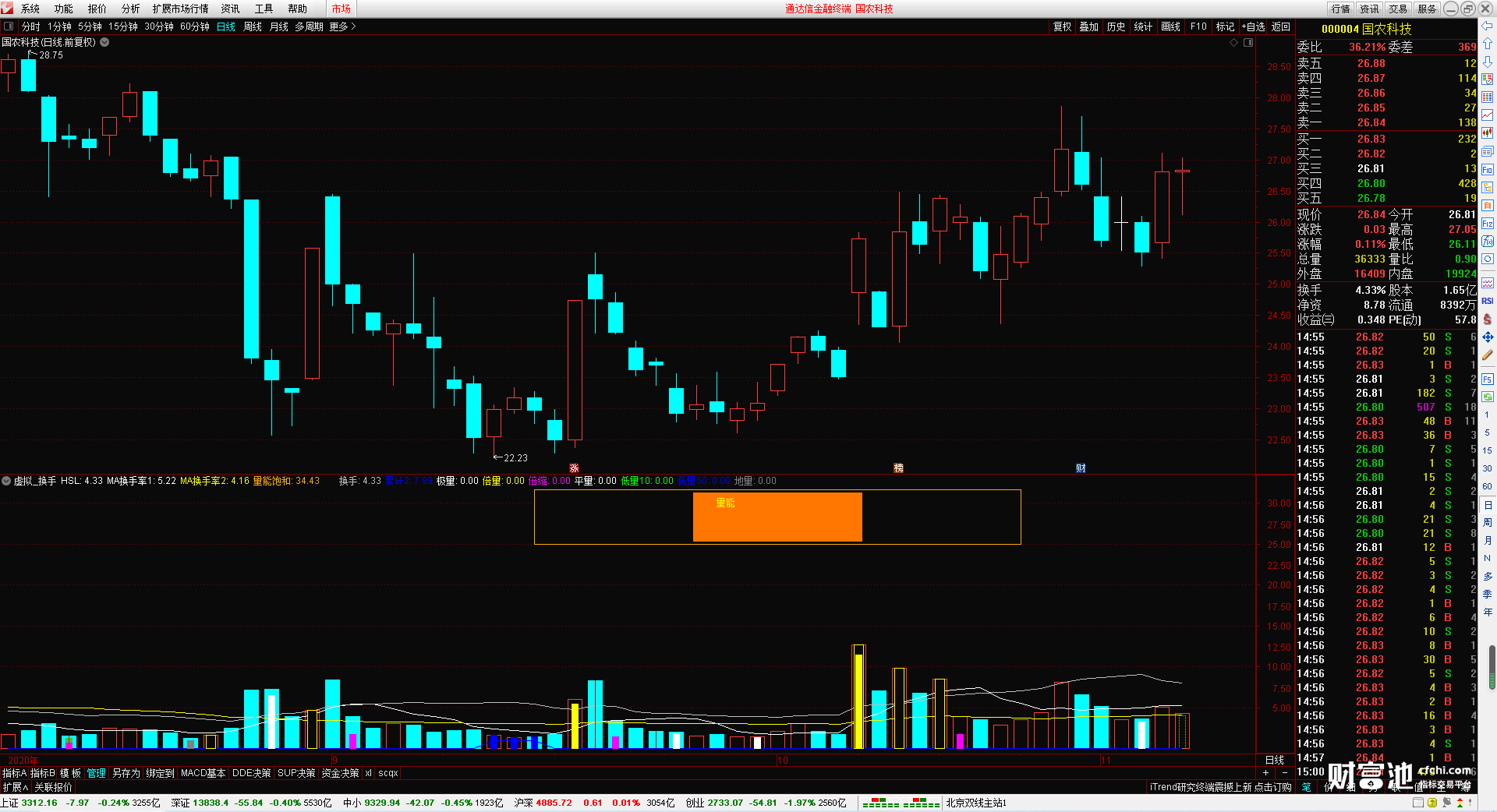
Task: Click the 另存为 button in indicator bar
Action: 126,773
